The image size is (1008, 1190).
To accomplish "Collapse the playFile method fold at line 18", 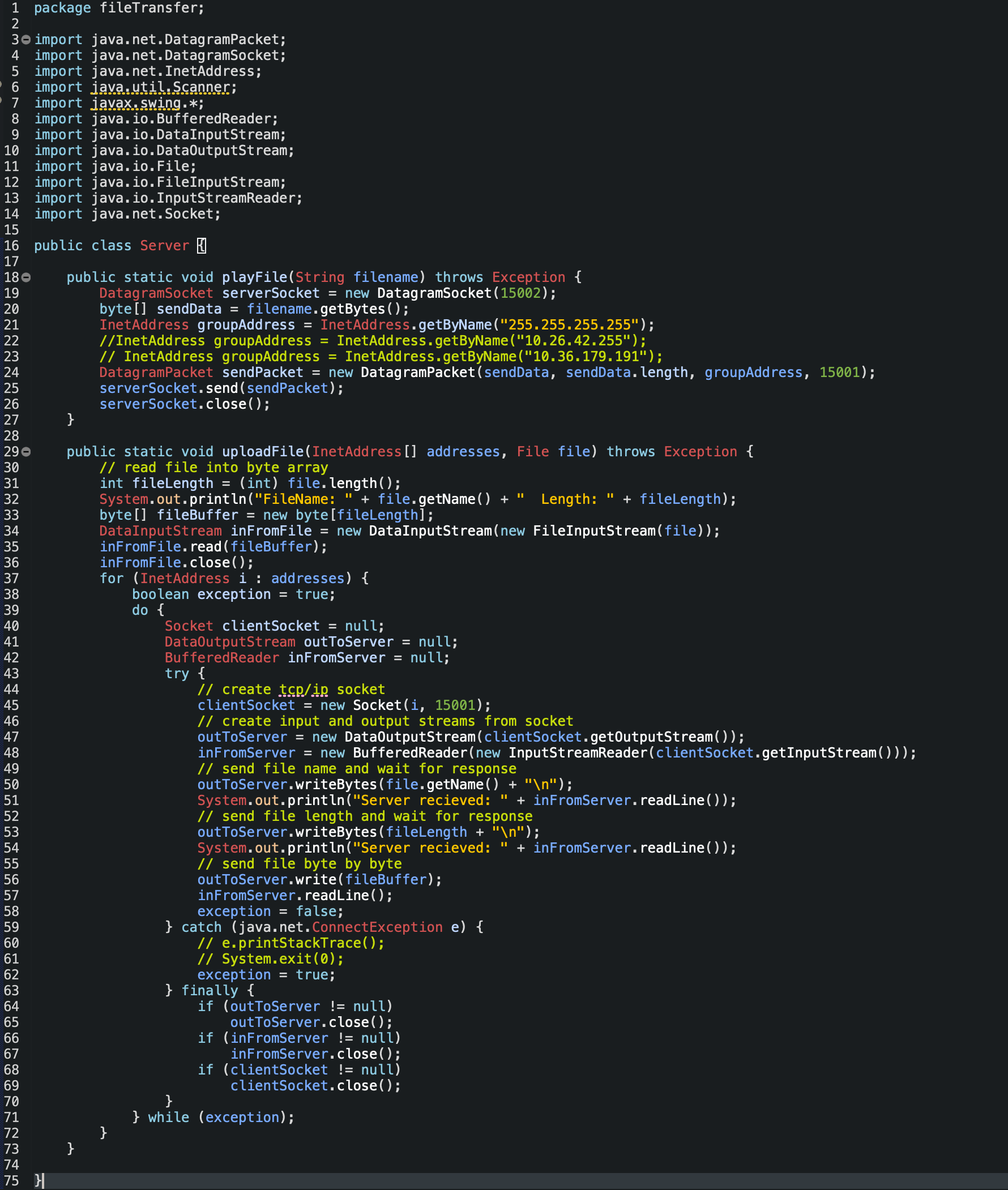I will click(x=25, y=277).
